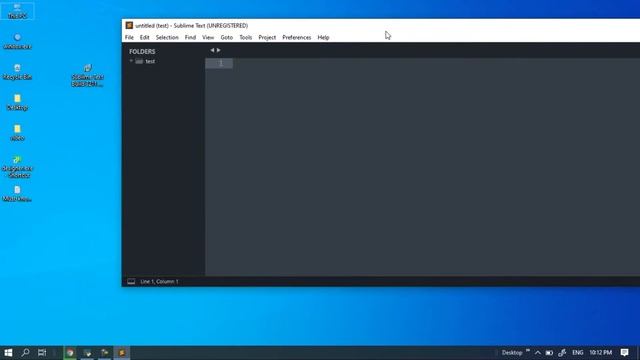Viewport: 640px width, 360px height.
Task: Open the View menu
Action: (x=208, y=38)
